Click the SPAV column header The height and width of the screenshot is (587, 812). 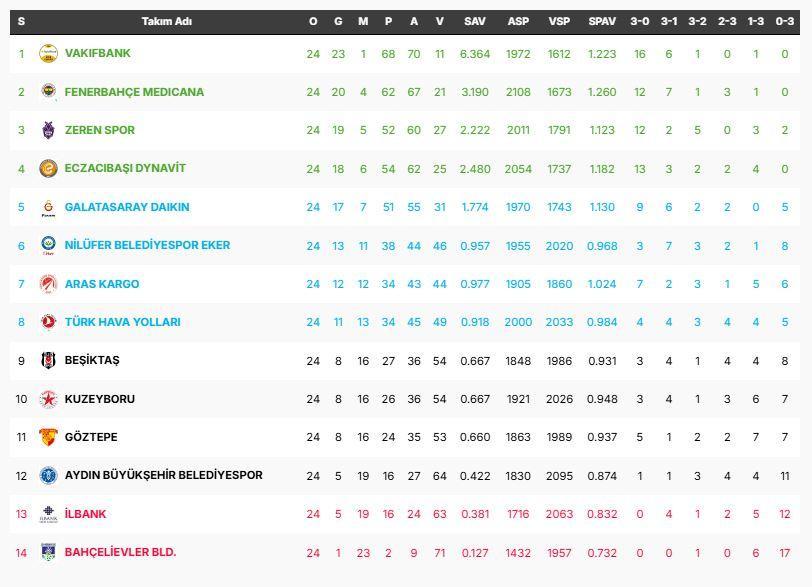coord(602,21)
